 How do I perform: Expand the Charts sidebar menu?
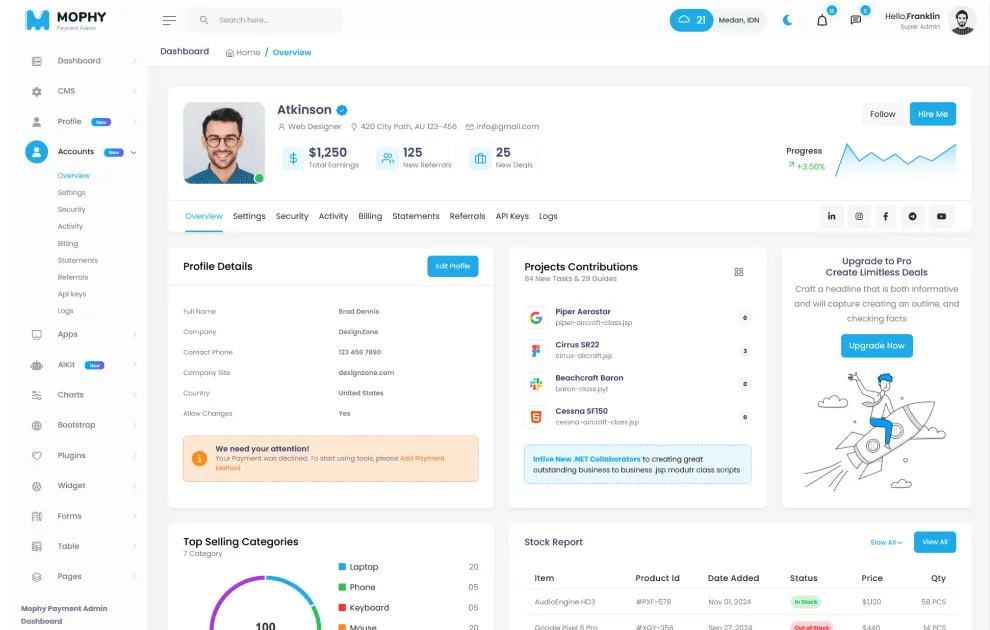point(84,395)
